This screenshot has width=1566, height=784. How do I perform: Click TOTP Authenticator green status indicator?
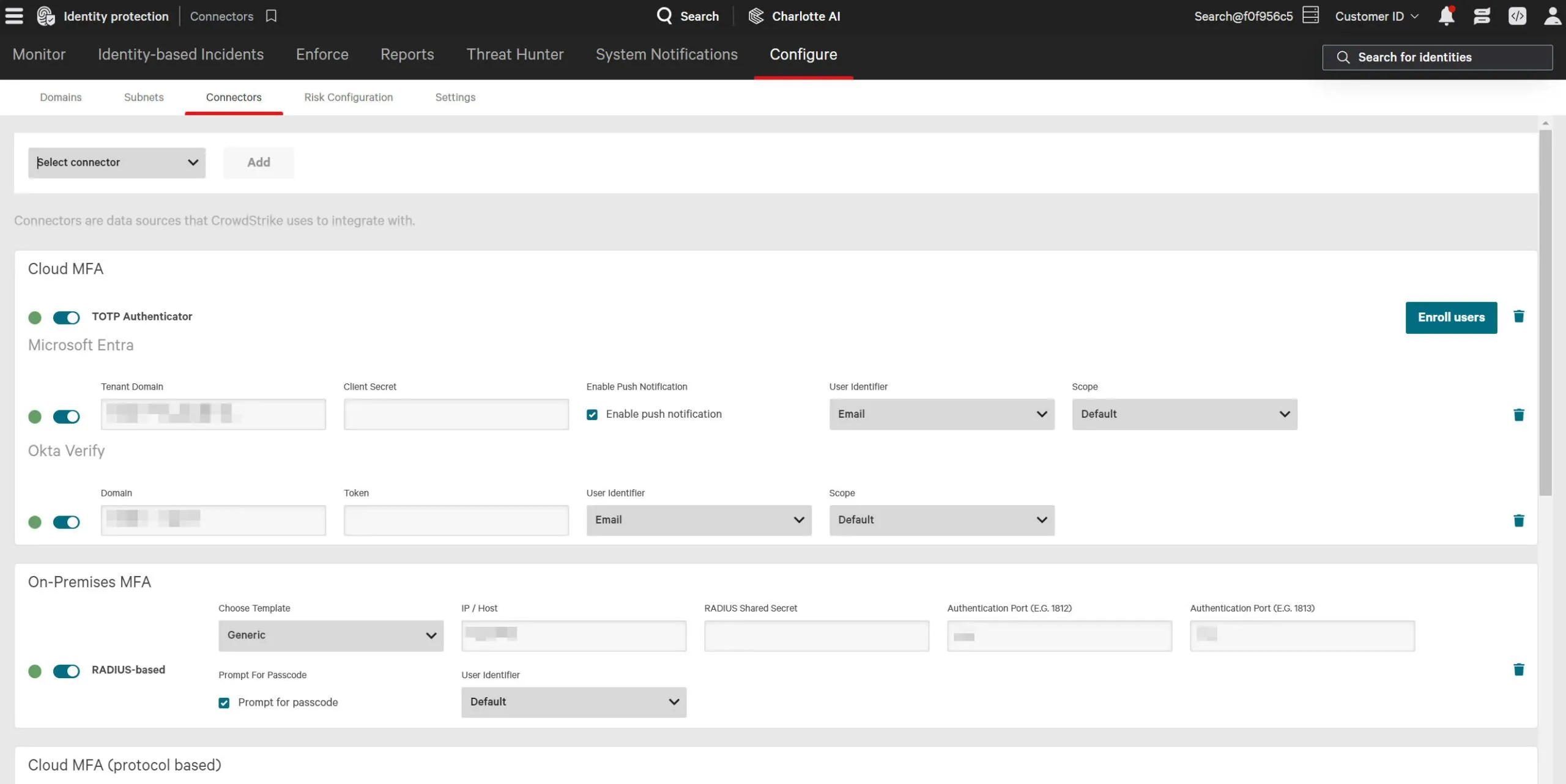tap(35, 317)
